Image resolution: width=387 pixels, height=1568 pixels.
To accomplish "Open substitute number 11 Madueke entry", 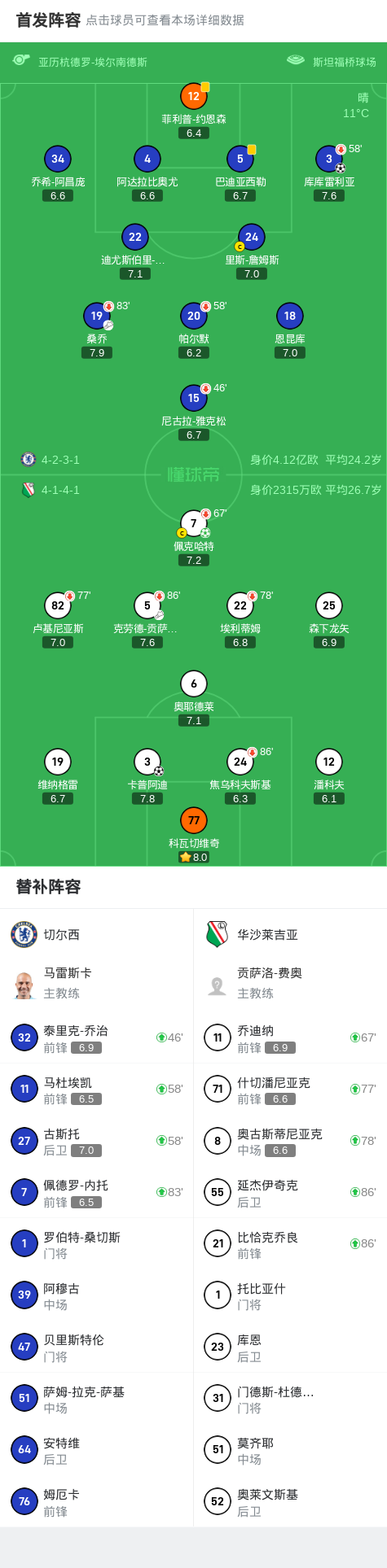I will click(x=97, y=1090).
